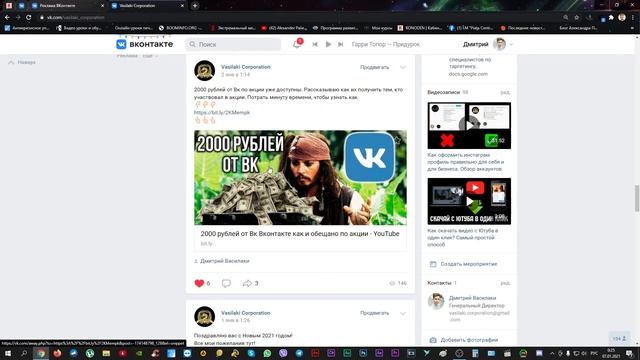Open Мои курсы bookmark

(379, 28)
